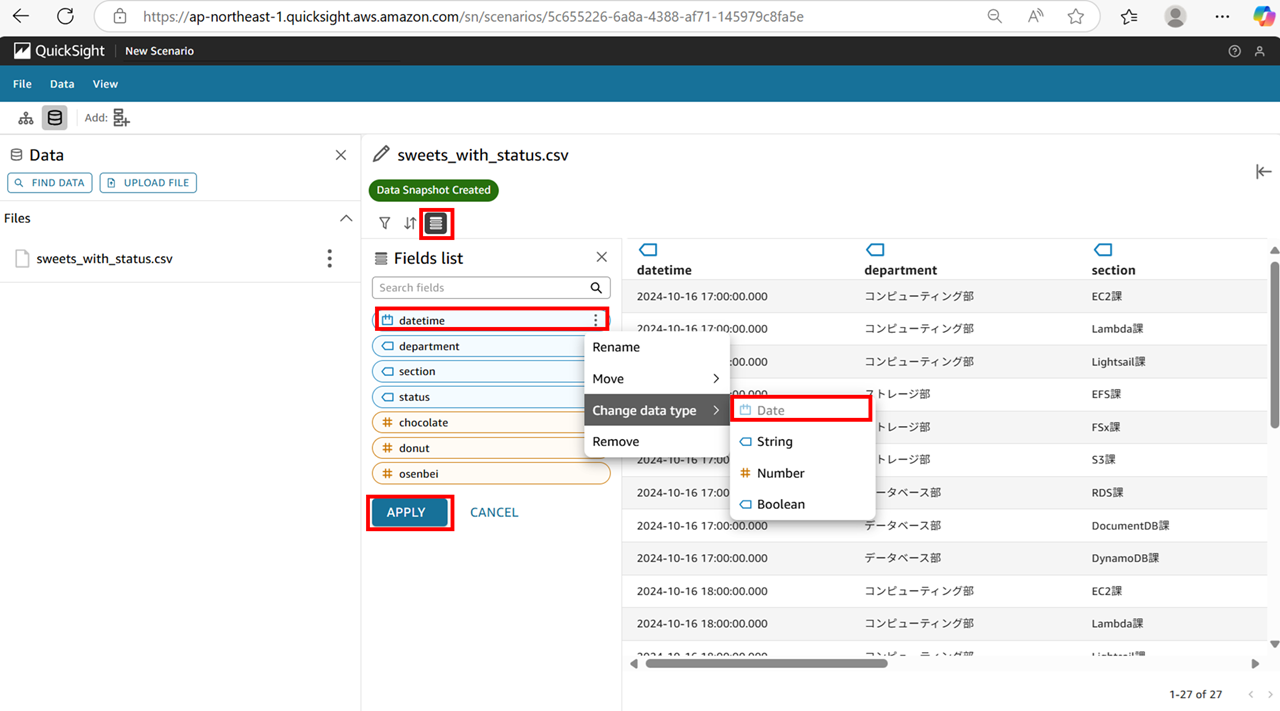Screen dimensions: 1280x711
Task: Open the sort arrows icon
Action: 410,223
